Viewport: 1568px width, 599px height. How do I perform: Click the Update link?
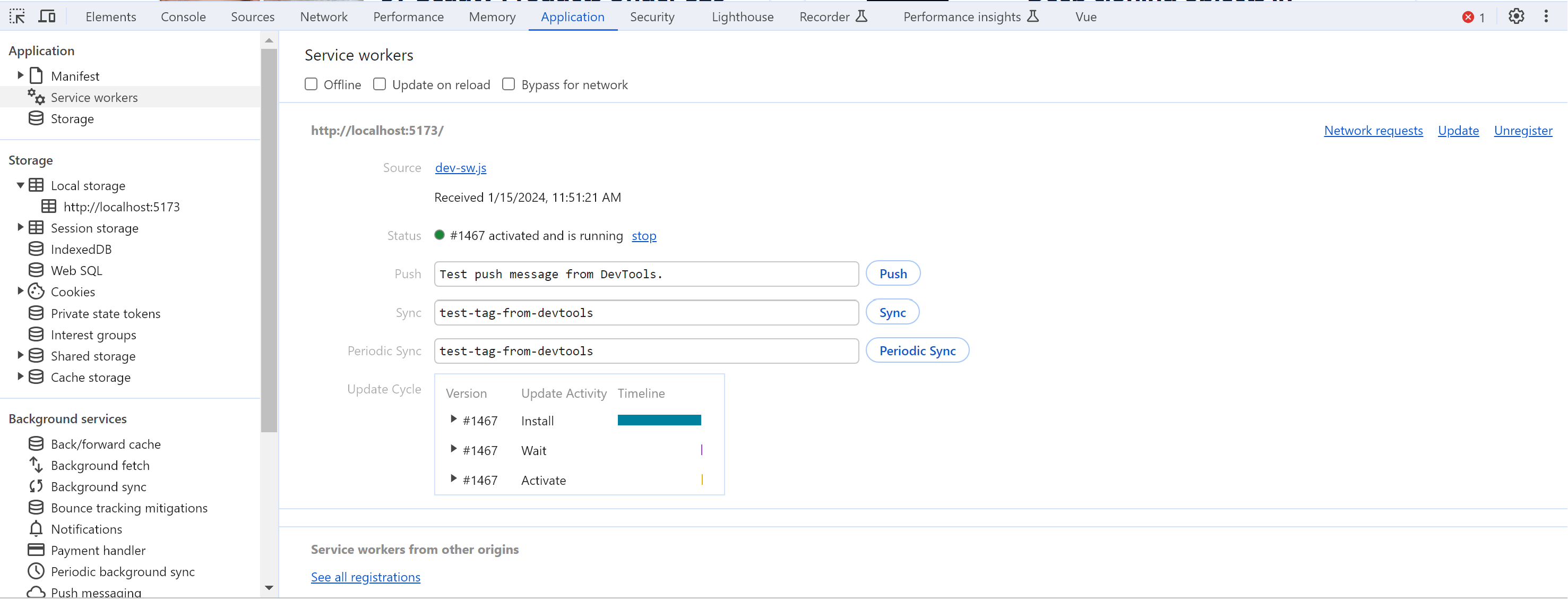pyautogui.click(x=1458, y=131)
